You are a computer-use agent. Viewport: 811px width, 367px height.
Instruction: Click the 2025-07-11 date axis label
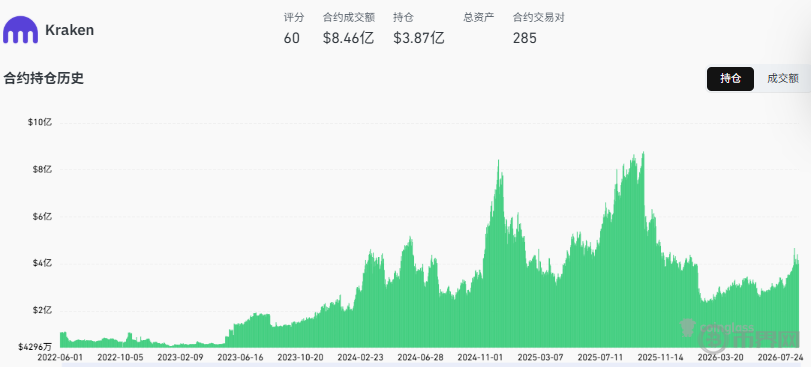[x=600, y=357]
